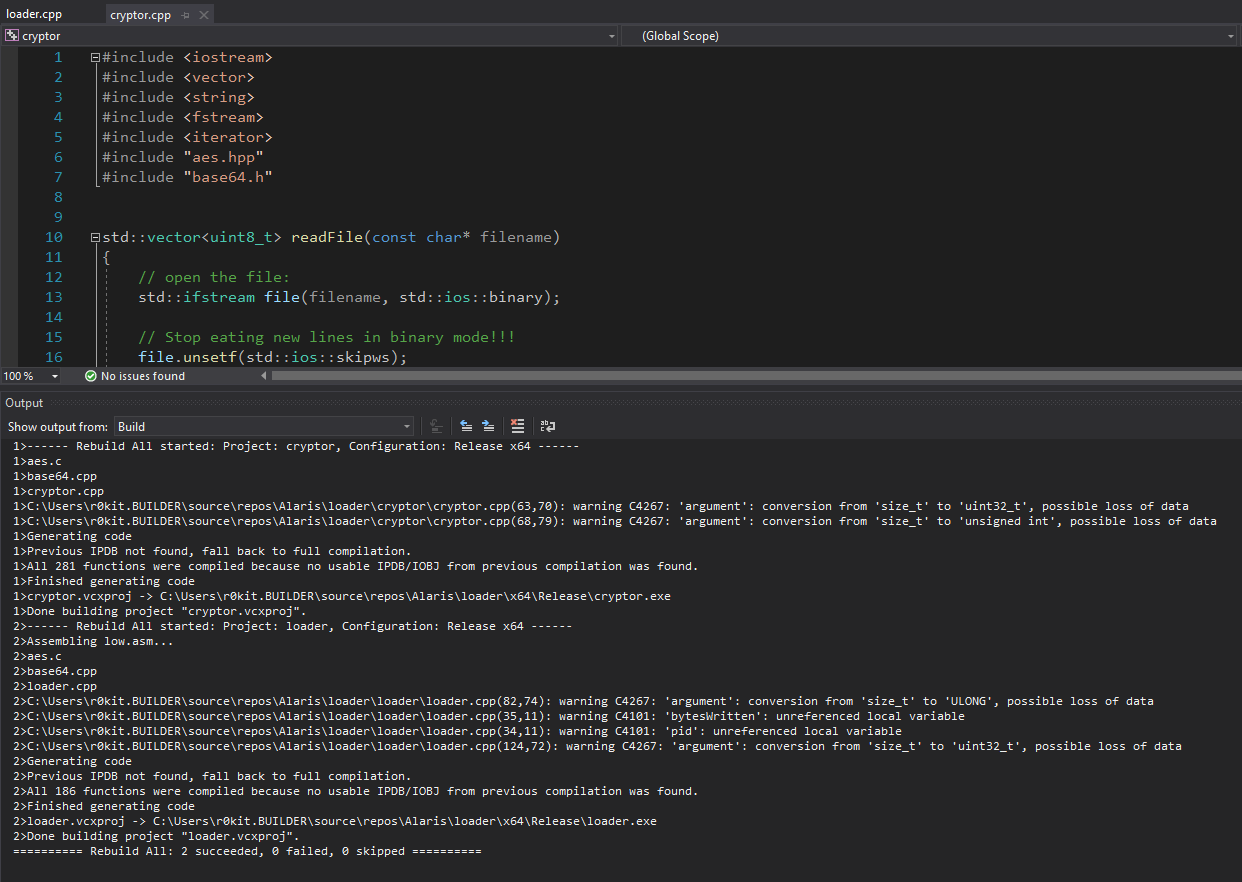Viewport: 1242px width, 882px height.
Task: Pin the cryptor.cpp tab
Action: click(186, 15)
